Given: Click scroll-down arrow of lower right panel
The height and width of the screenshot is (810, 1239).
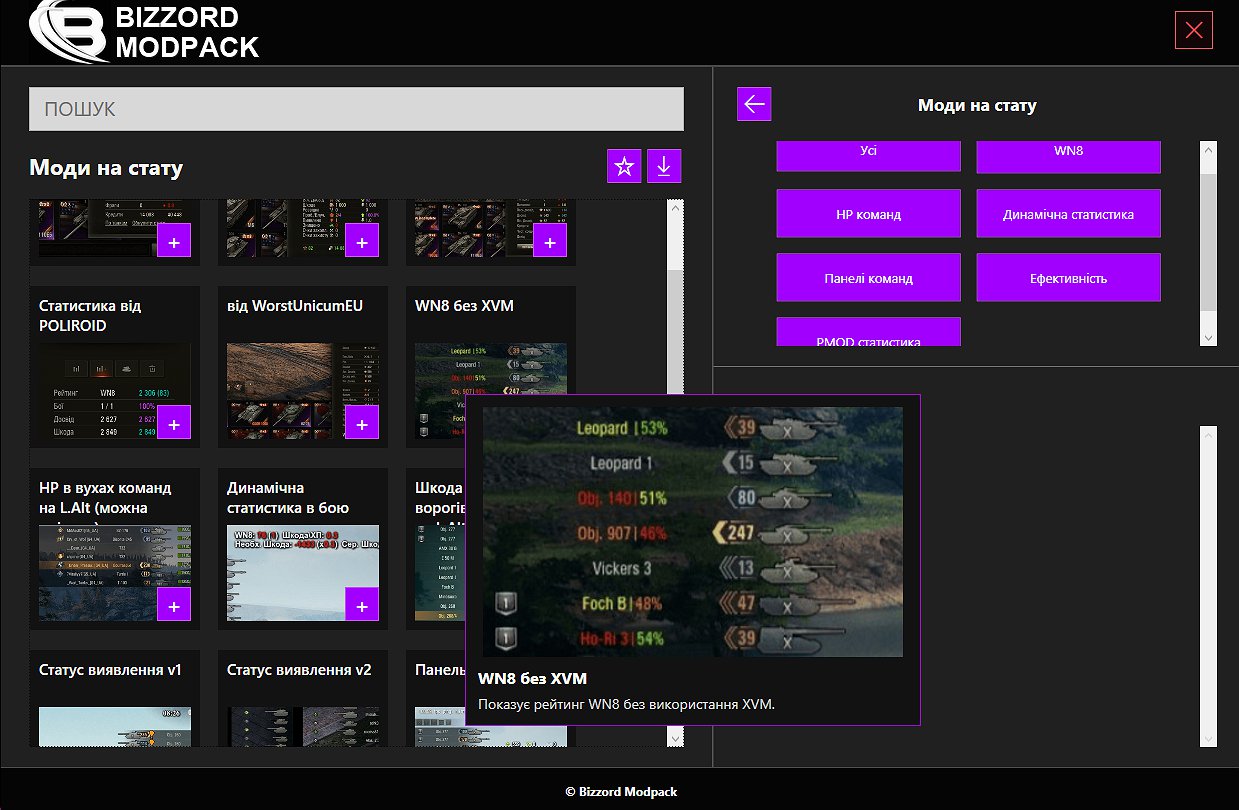Looking at the screenshot, I should click(x=1209, y=737).
